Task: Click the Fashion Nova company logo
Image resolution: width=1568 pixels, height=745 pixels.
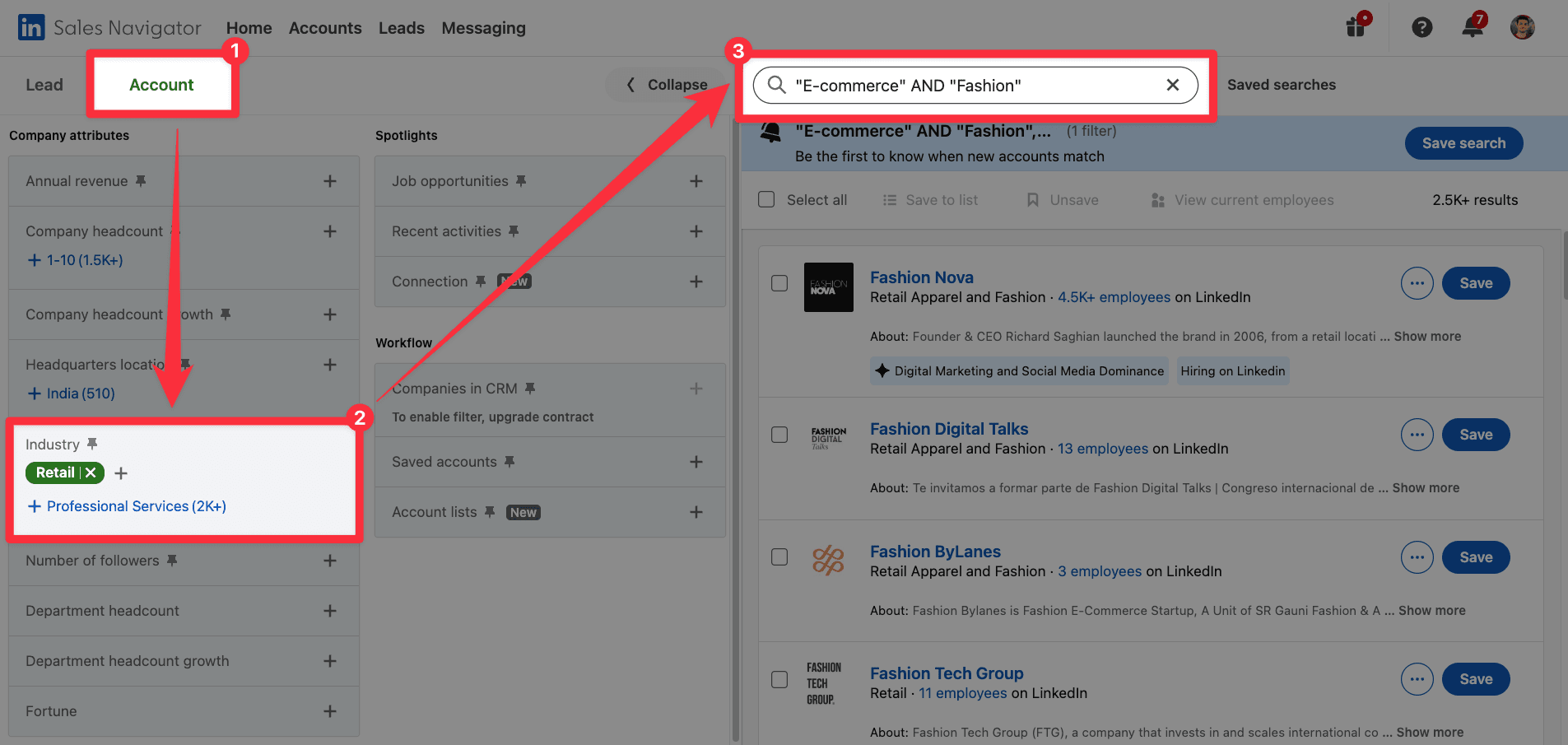Action: 828,287
